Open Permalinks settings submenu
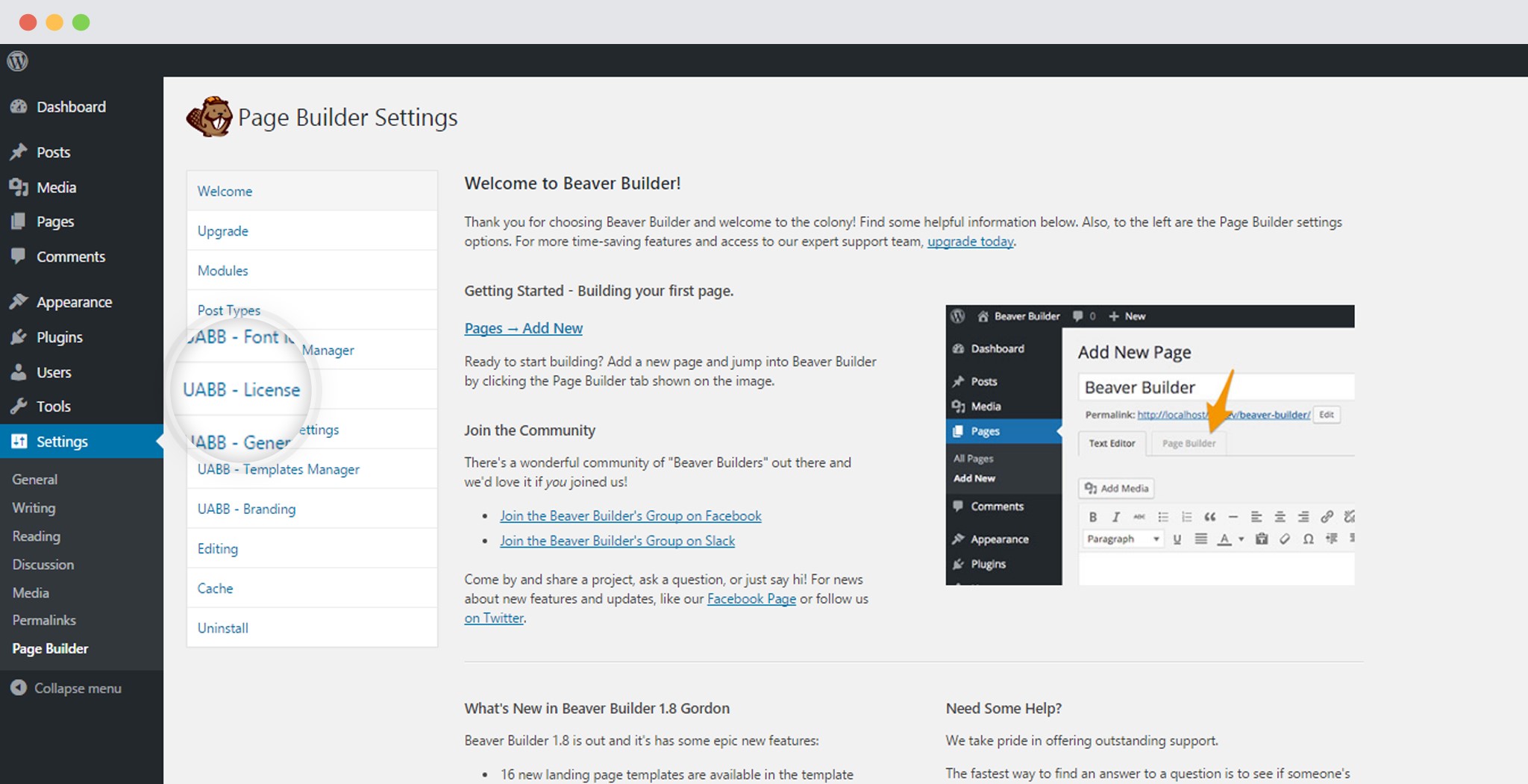The width and height of the screenshot is (1528, 784). pyautogui.click(x=44, y=620)
